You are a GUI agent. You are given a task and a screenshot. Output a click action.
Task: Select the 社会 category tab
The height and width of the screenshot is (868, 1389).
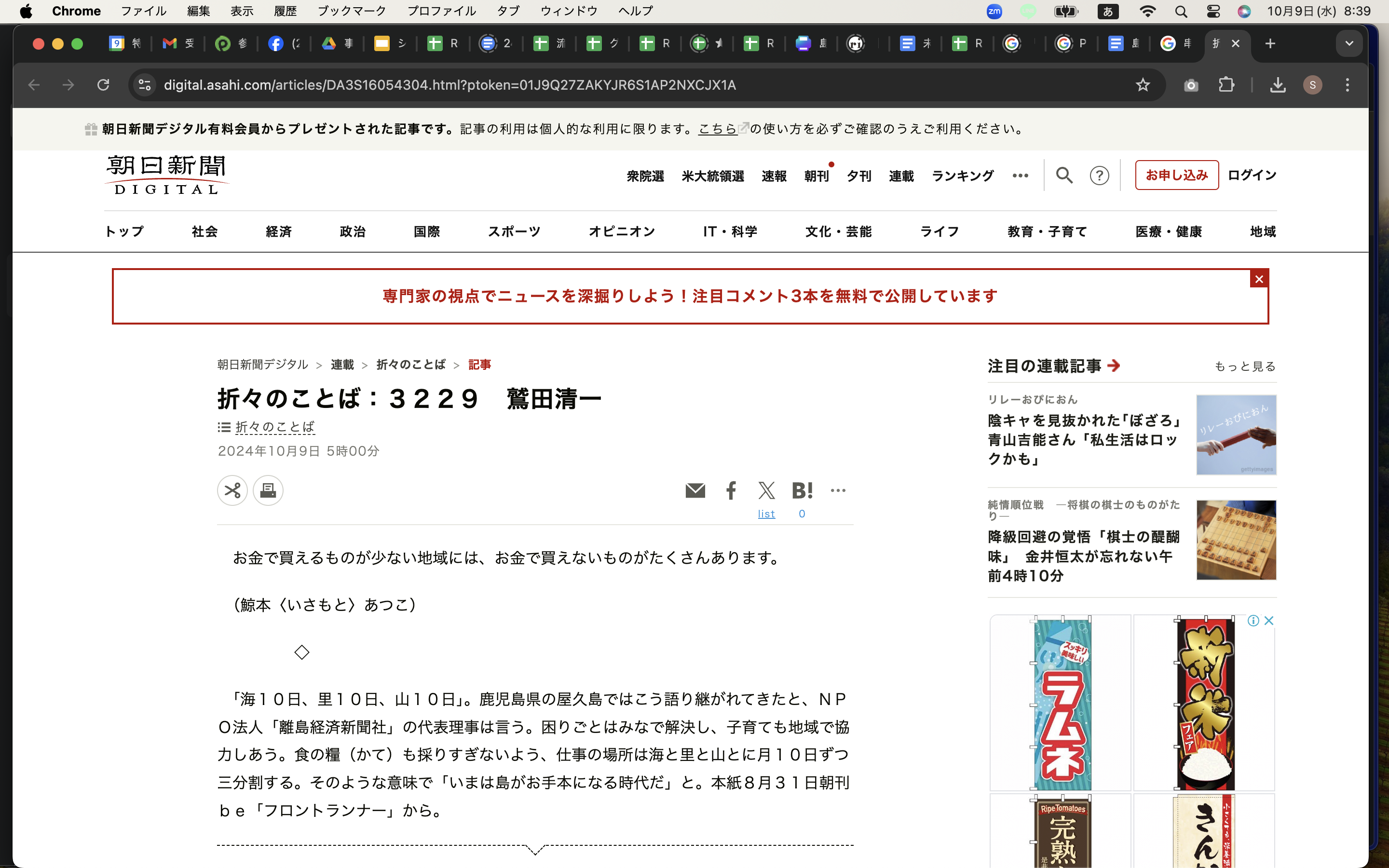coord(204,231)
